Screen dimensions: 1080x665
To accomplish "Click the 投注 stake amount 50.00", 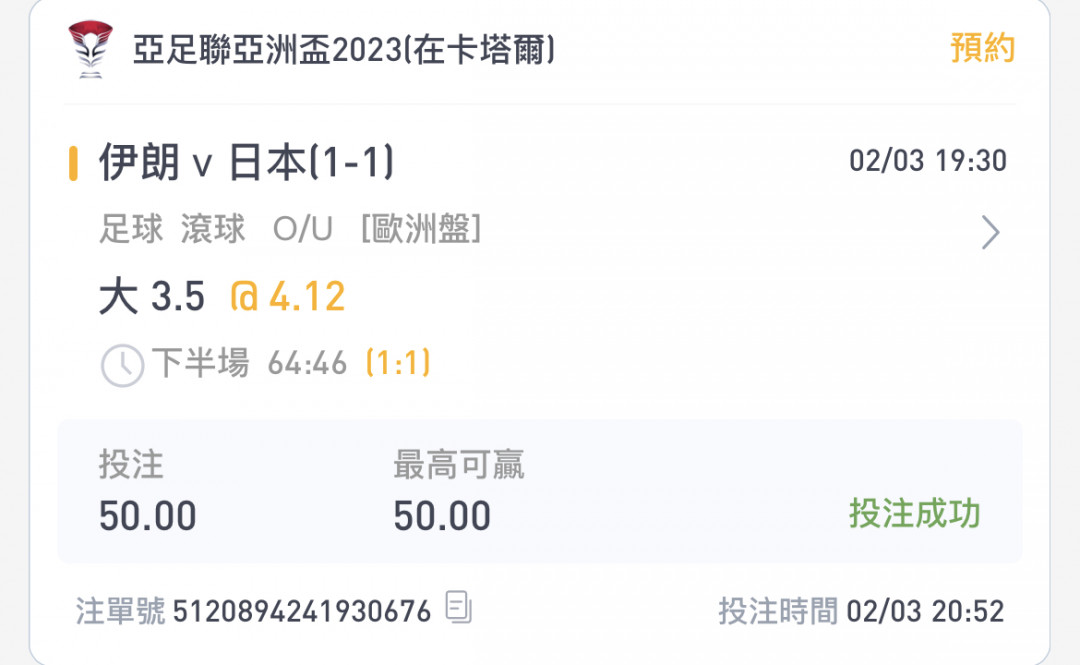I will pyautogui.click(x=147, y=516).
